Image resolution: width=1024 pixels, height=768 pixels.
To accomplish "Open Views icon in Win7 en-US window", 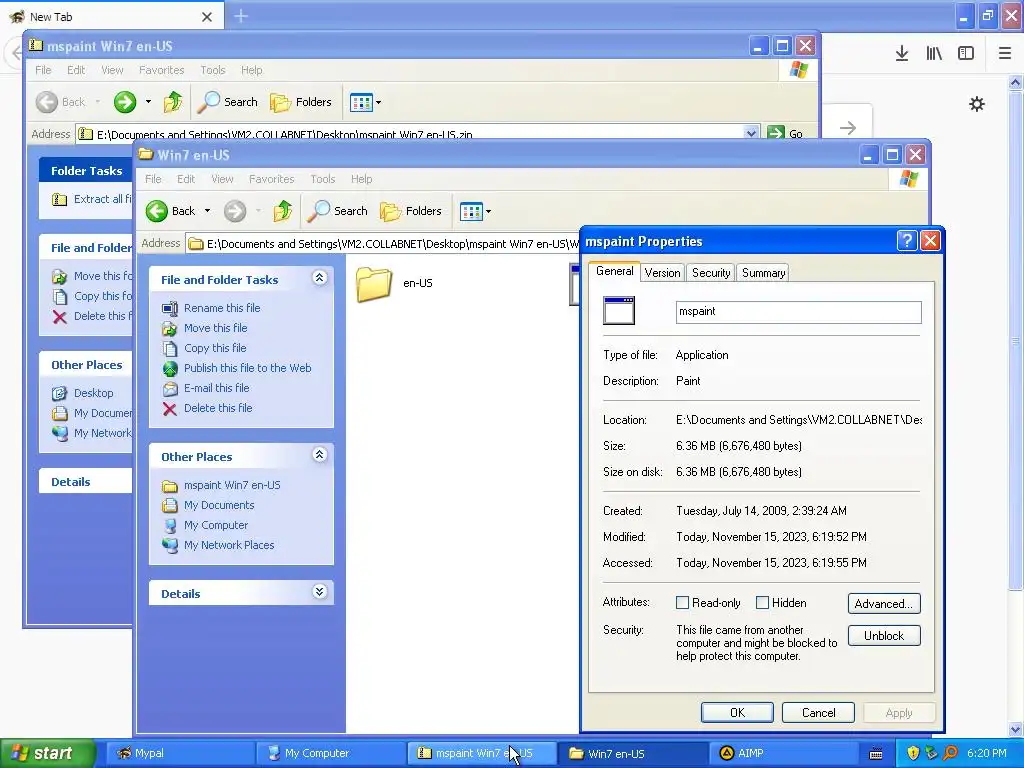I will 471,211.
